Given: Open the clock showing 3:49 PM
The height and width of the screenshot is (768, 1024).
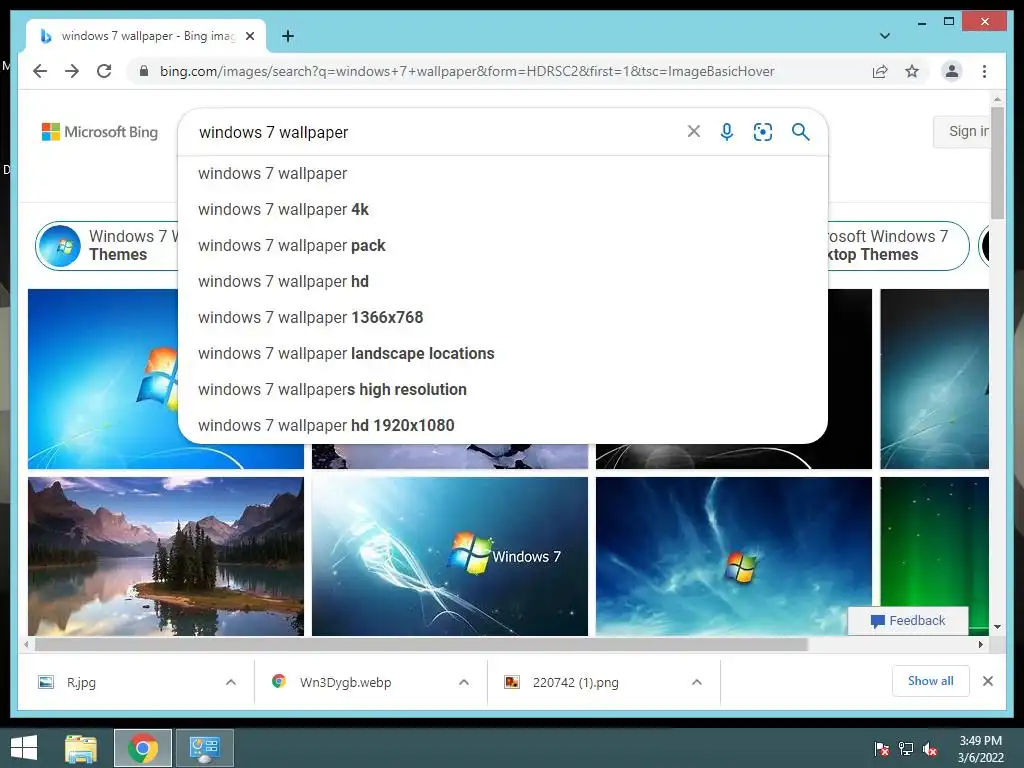Looking at the screenshot, I should [x=980, y=749].
